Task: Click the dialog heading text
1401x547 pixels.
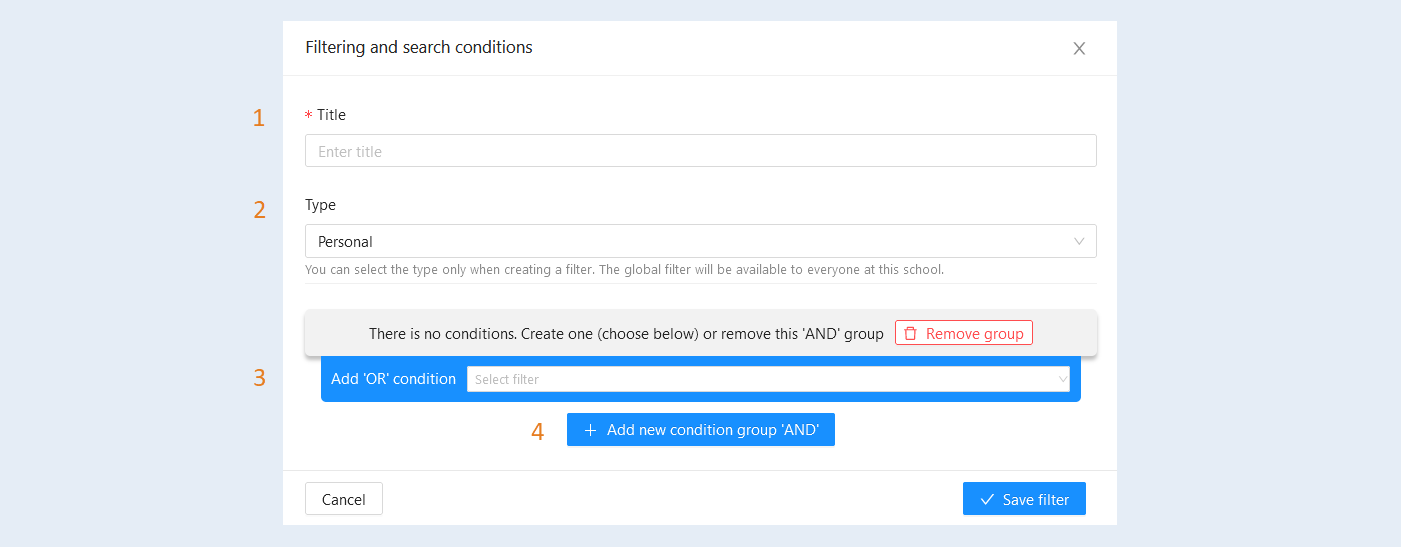Action: pyautogui.click(x=419, y=47)
